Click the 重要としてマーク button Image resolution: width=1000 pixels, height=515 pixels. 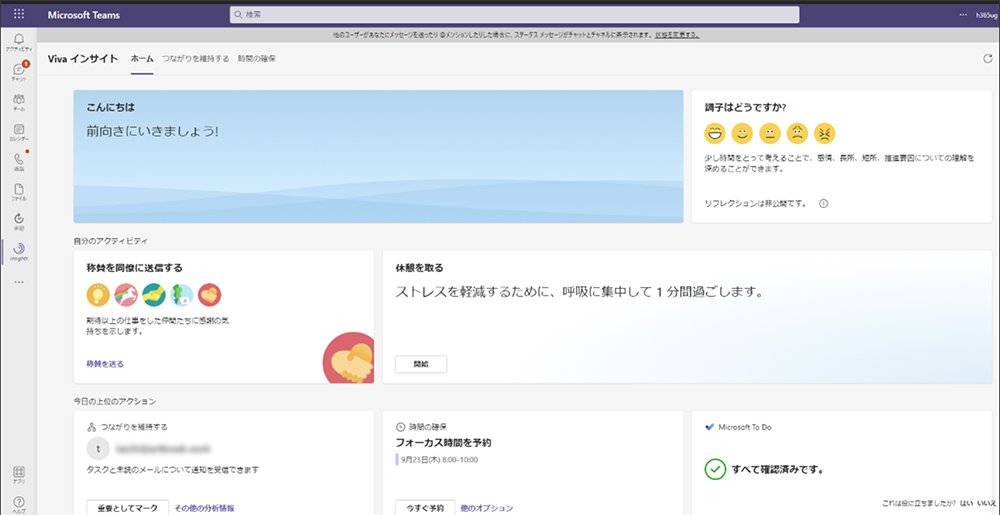pyautogui.click(x=128, y=508)
